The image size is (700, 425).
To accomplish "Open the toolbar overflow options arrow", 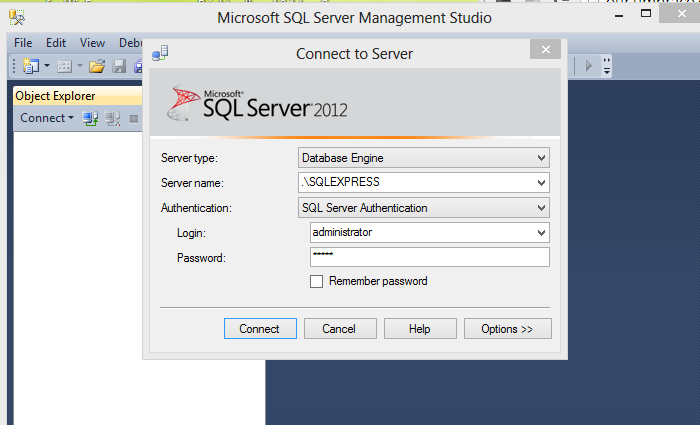I will [x=606, y=66].
